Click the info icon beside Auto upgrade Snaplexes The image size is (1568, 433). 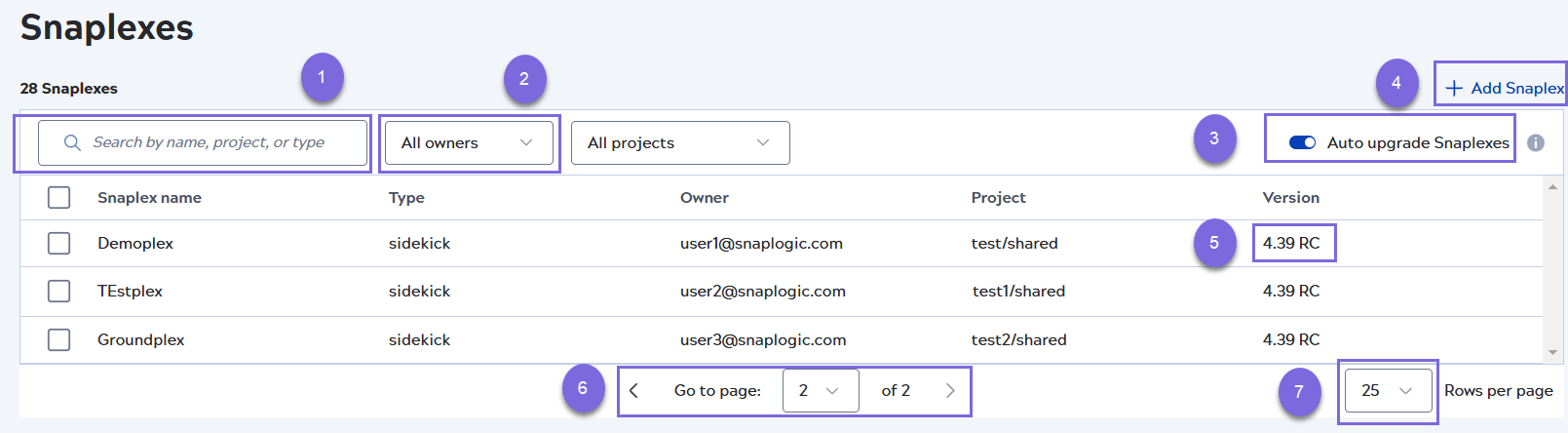click(x=1536, y=143)
